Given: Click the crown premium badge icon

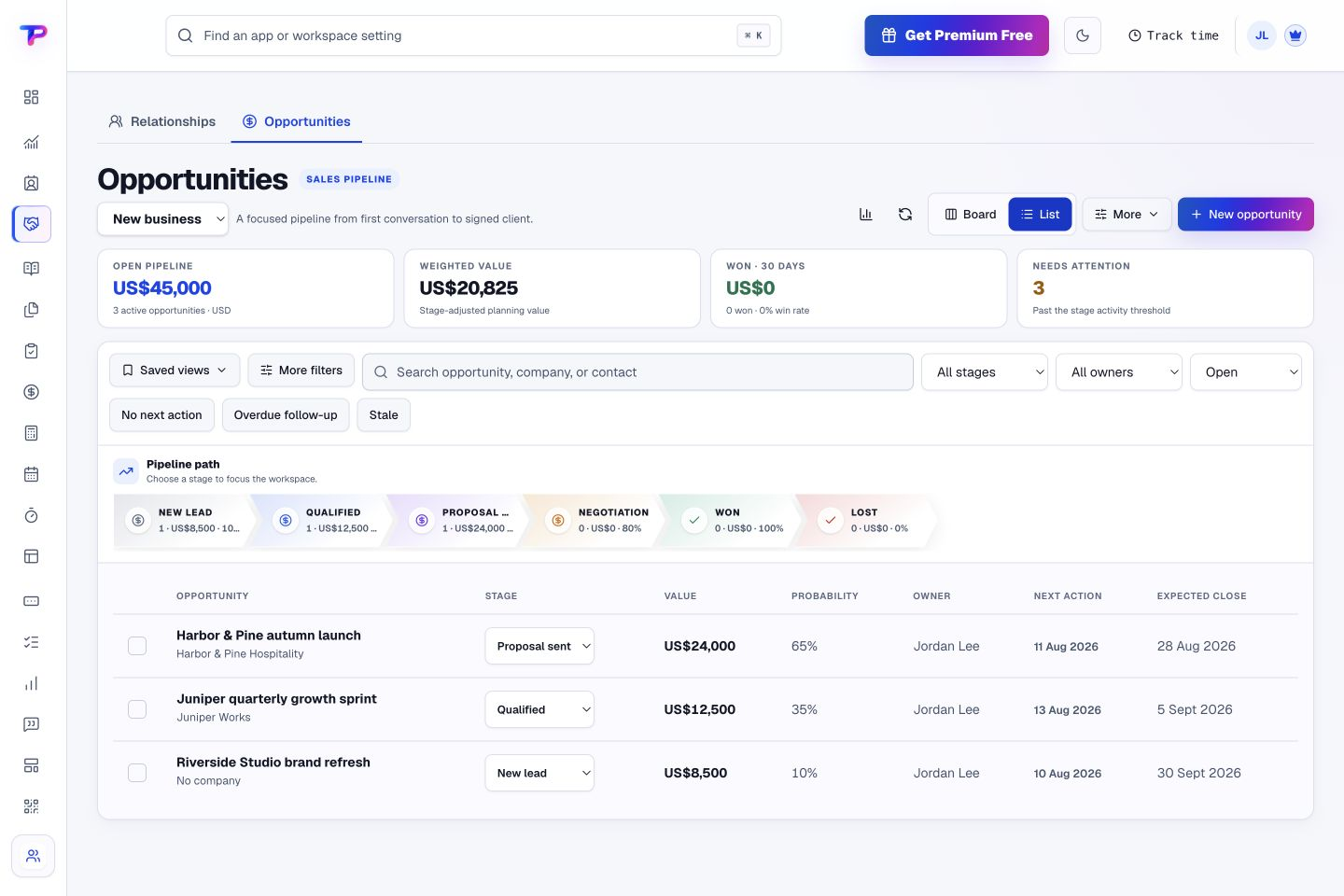Looking at the screenshot, I should (x=1295, y=35).
